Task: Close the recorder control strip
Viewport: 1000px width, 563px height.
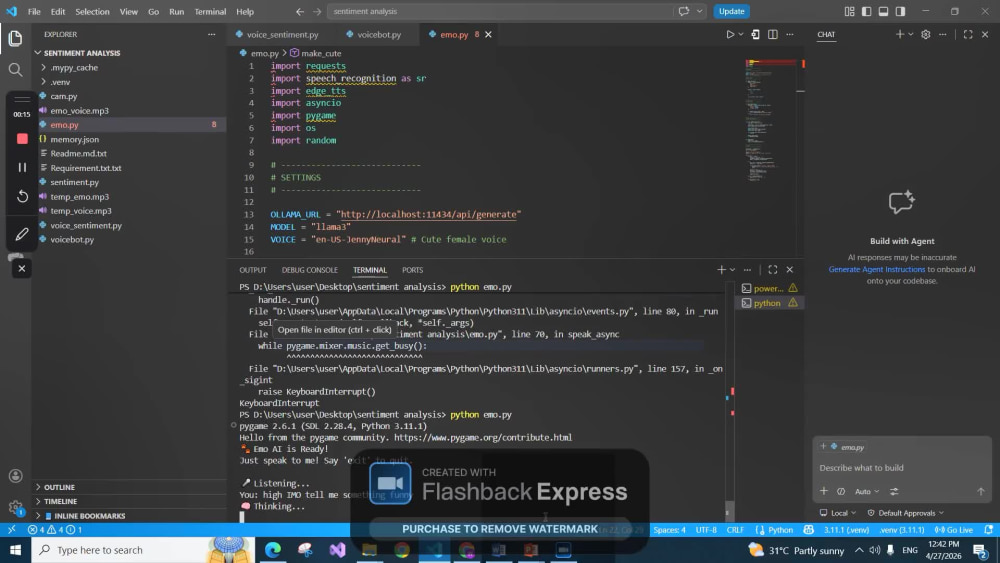Action: [22, 268]
